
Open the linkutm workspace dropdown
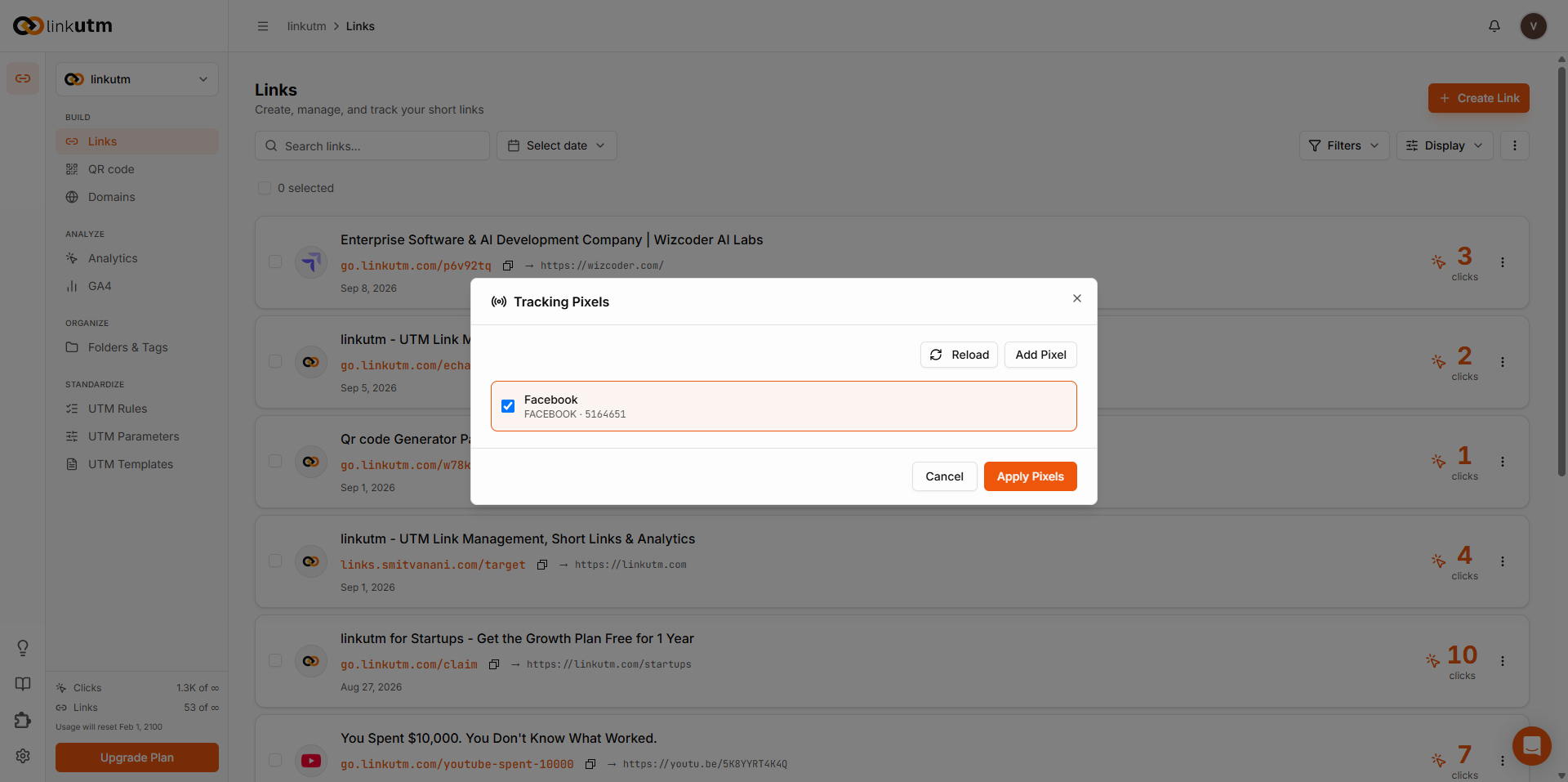click(x=137, y=79)
